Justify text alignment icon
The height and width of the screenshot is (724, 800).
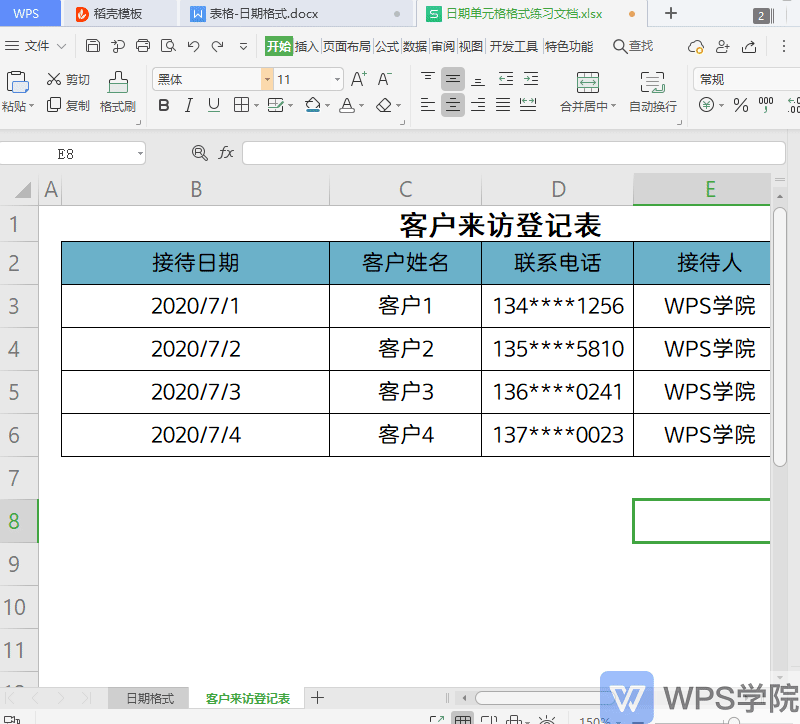[503, 105]
